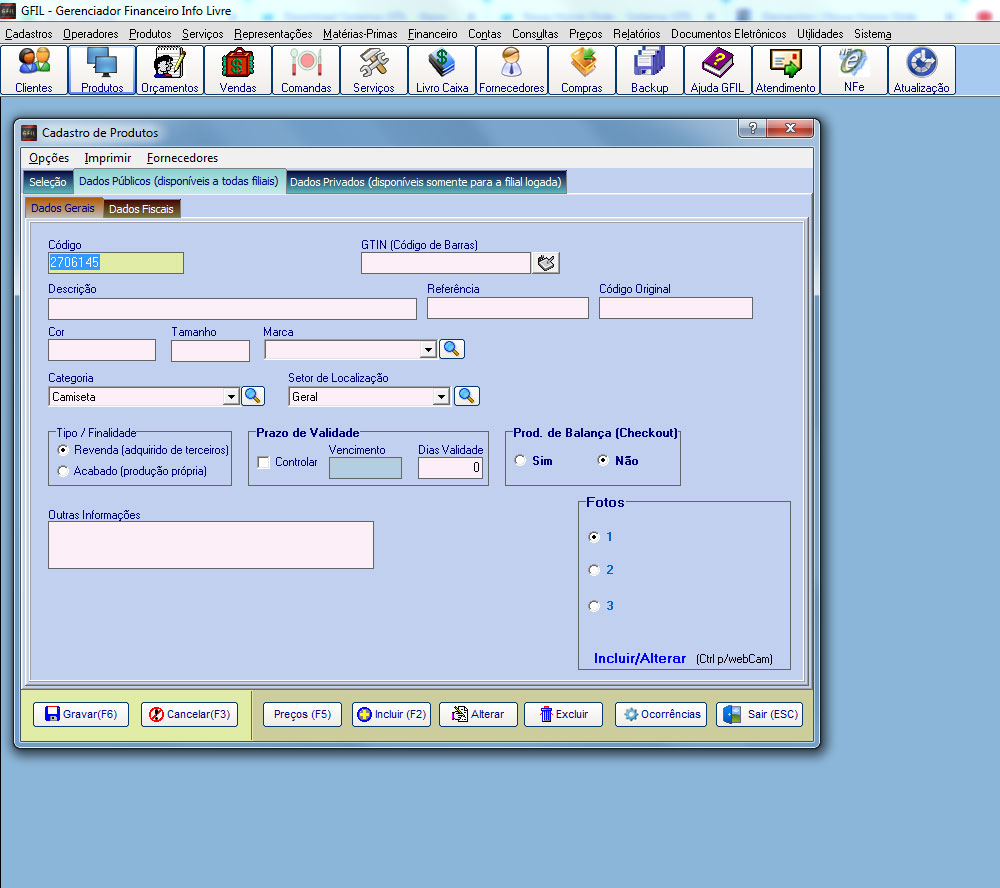
Task: Open the Cadastros menu
Action: click(x=29, y=34)
